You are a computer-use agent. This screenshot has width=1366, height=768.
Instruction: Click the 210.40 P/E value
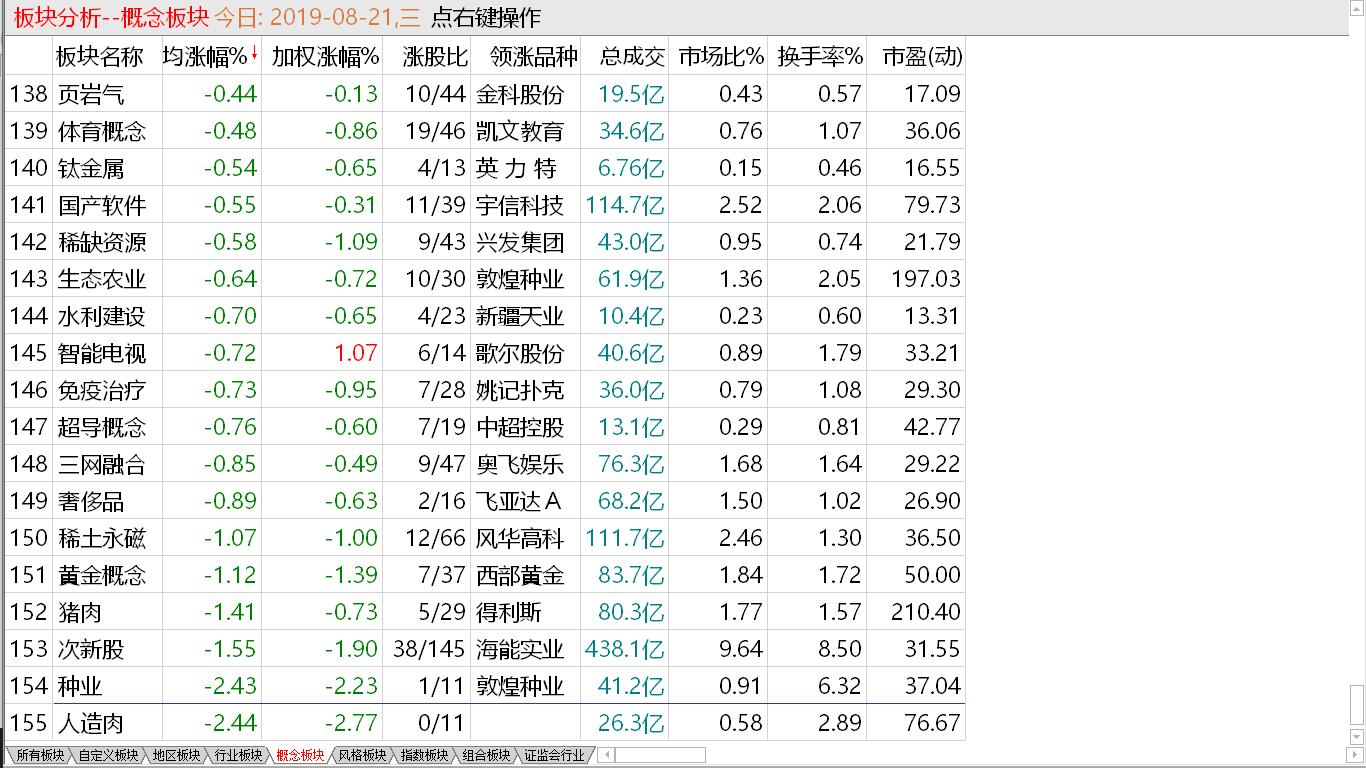coord(926,612)
